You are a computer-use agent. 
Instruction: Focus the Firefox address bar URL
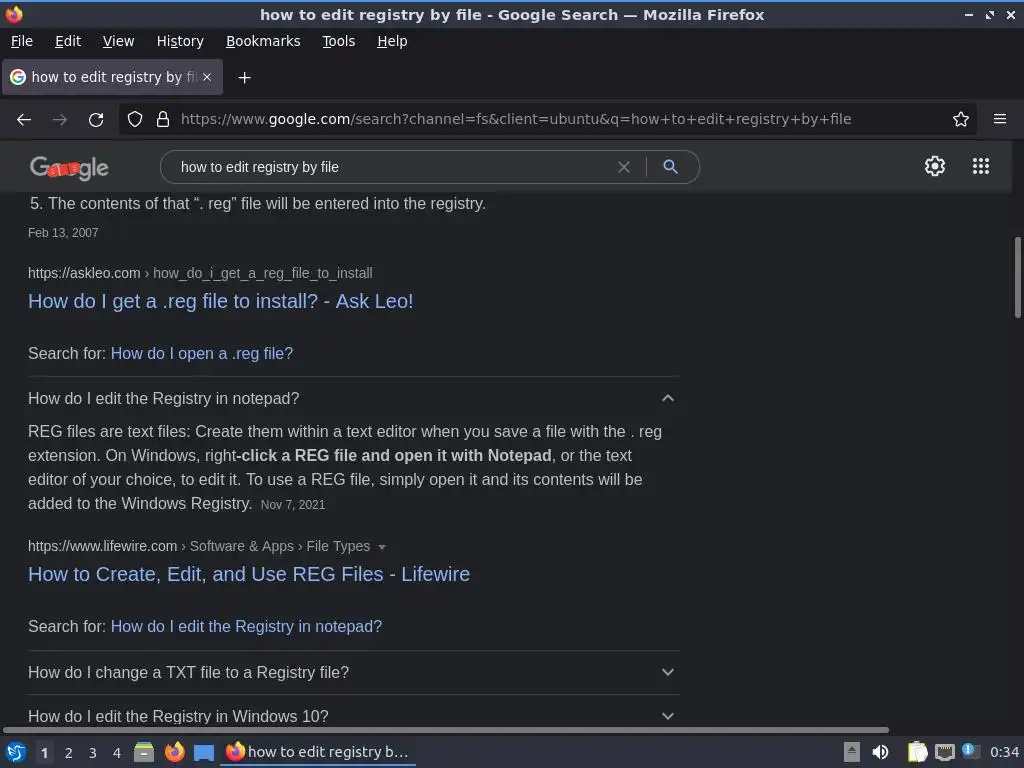pyautogui.click(x=516, y=119)
